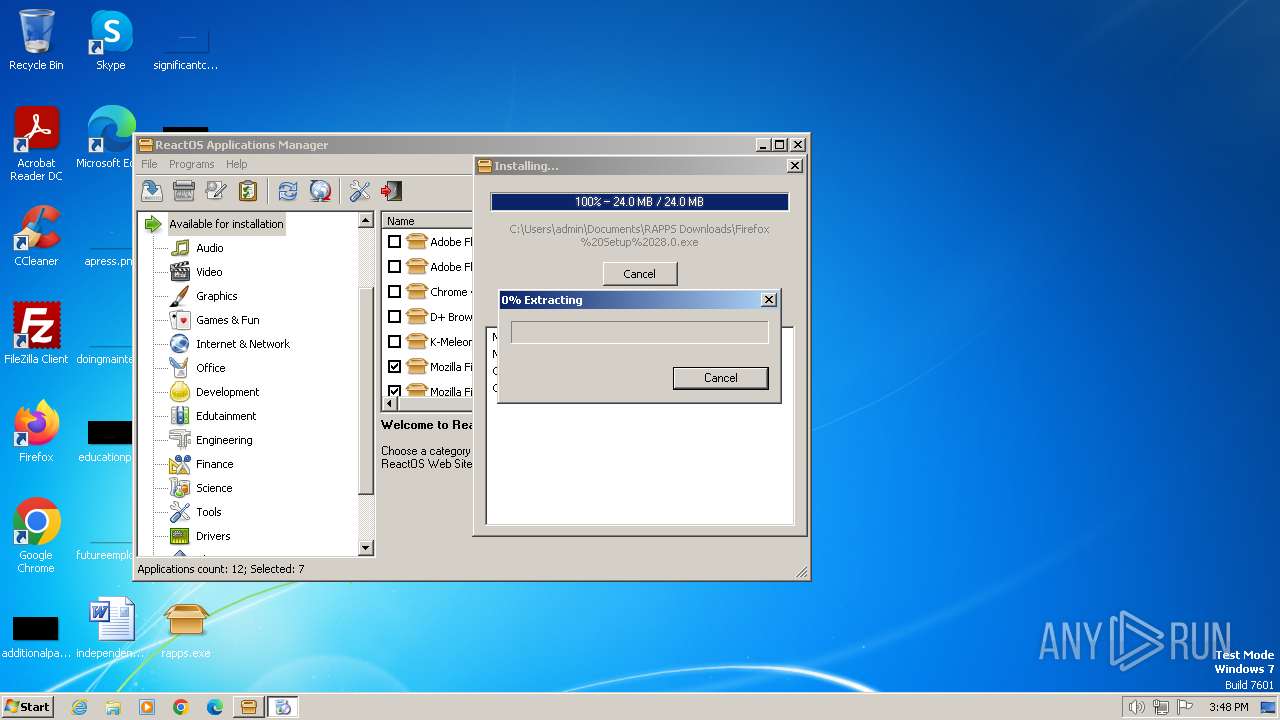
Task: Uncheck the first Mozilla Fi checkbox
Action: [x=394, y=367]
